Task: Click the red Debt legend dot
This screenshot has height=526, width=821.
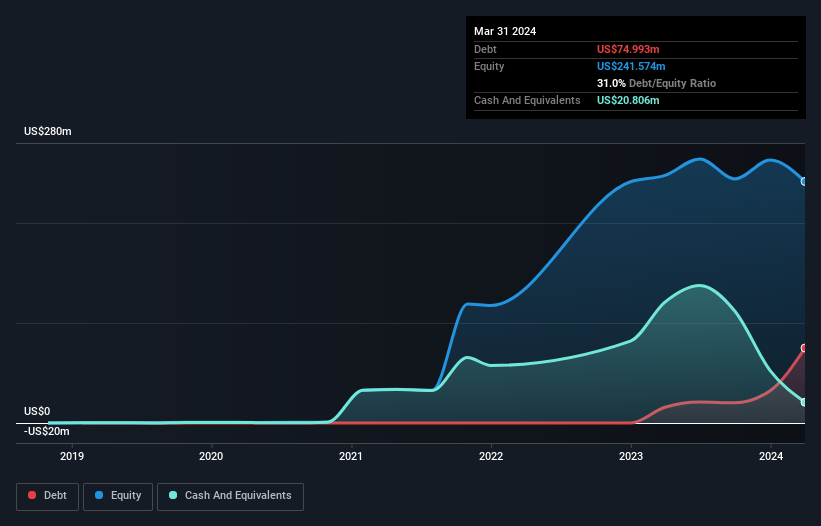Action: [x=32, y=495]
